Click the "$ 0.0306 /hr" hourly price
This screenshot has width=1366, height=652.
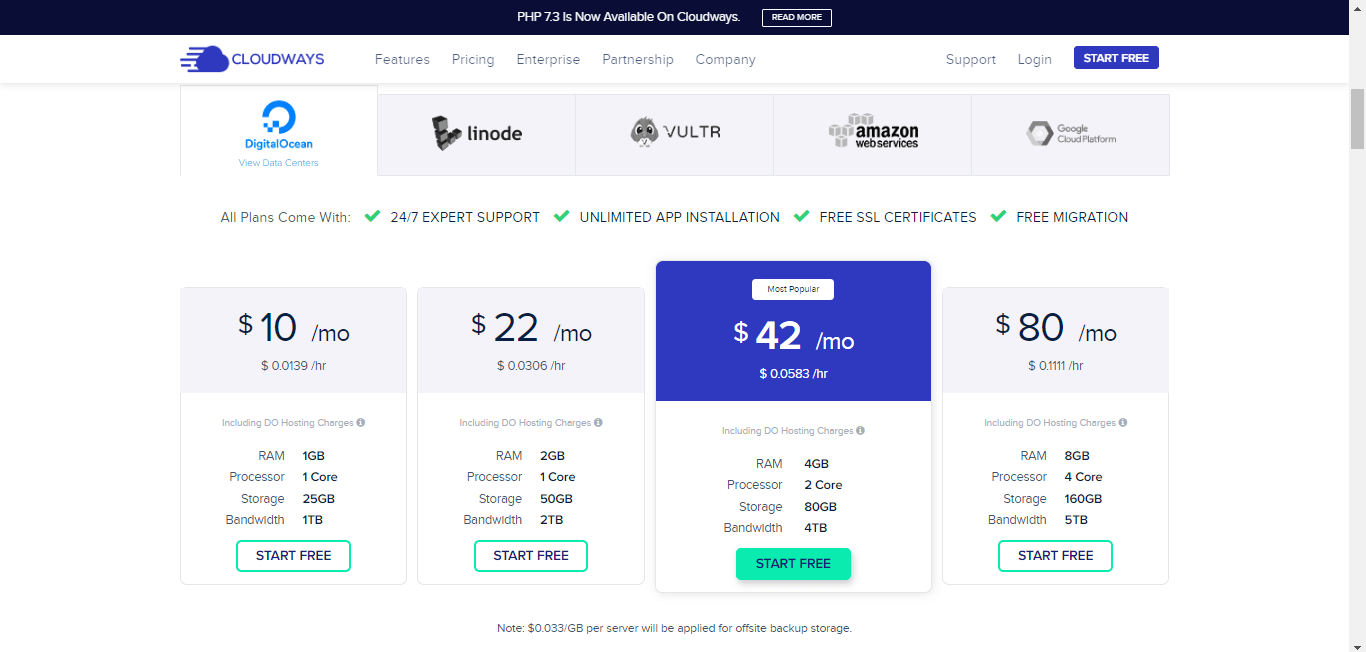tap(531, 366)
